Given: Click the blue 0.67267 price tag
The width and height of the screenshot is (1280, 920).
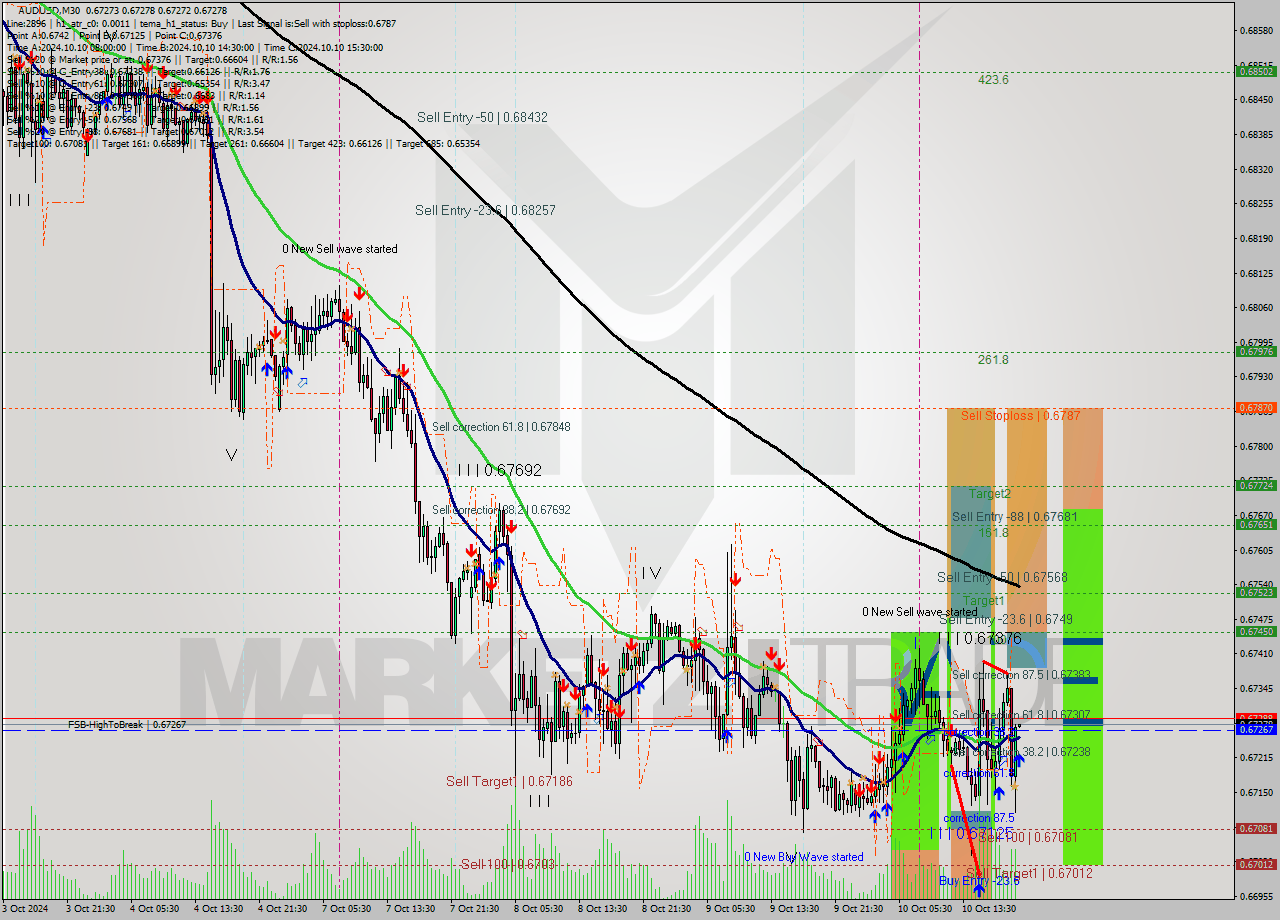Looking at the screenshot, I should [x=1257, y=729].
